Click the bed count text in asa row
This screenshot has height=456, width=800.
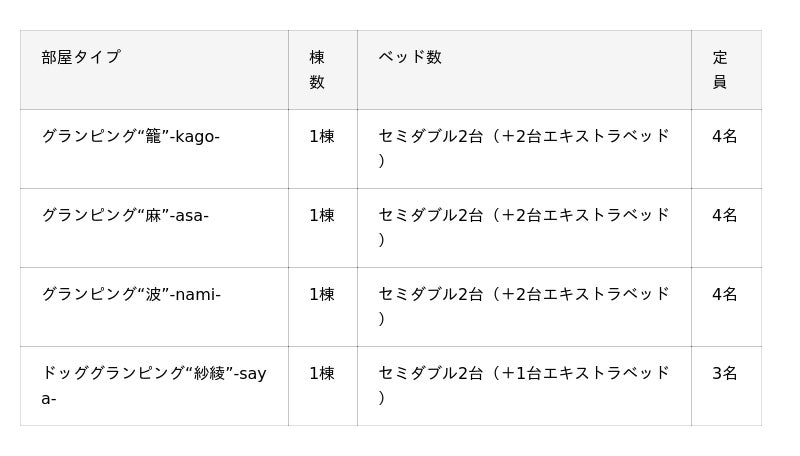tap(523, 215)
